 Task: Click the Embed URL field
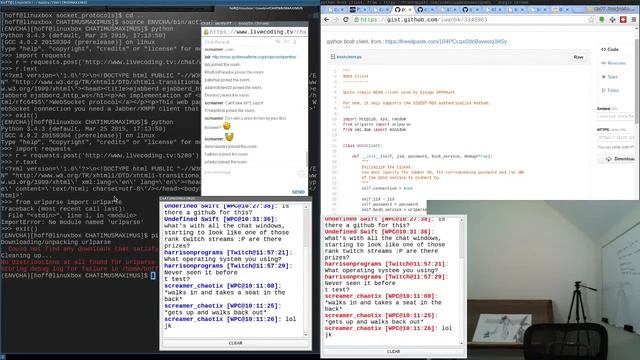tap(616, 116)
